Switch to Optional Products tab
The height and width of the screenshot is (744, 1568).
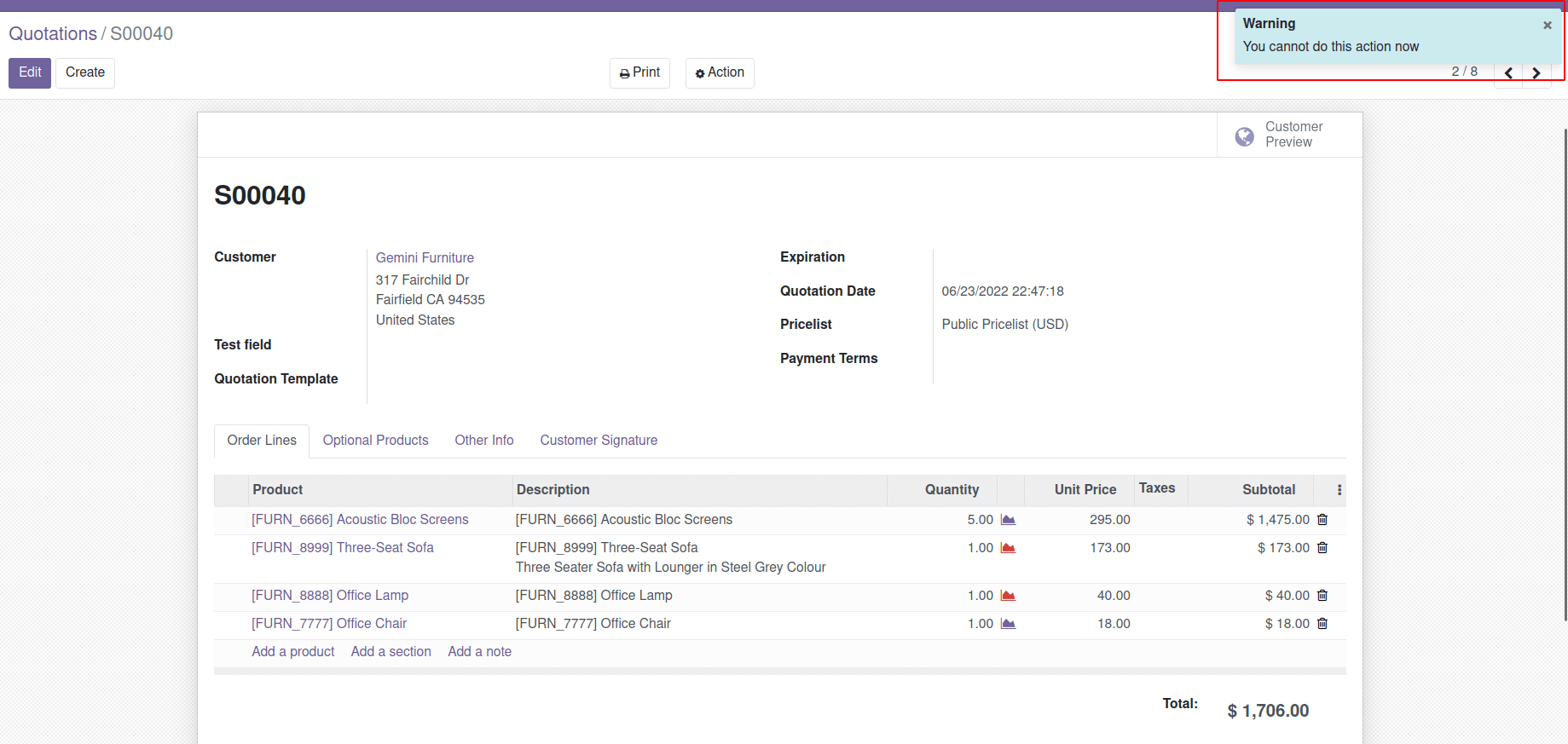tap(375, 441)
